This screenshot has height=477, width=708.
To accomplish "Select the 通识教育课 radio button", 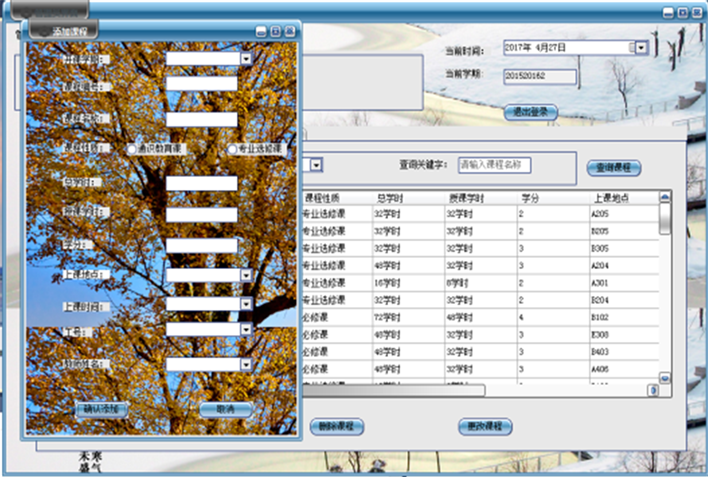I will pyautogui.click(x=132, y=149).
